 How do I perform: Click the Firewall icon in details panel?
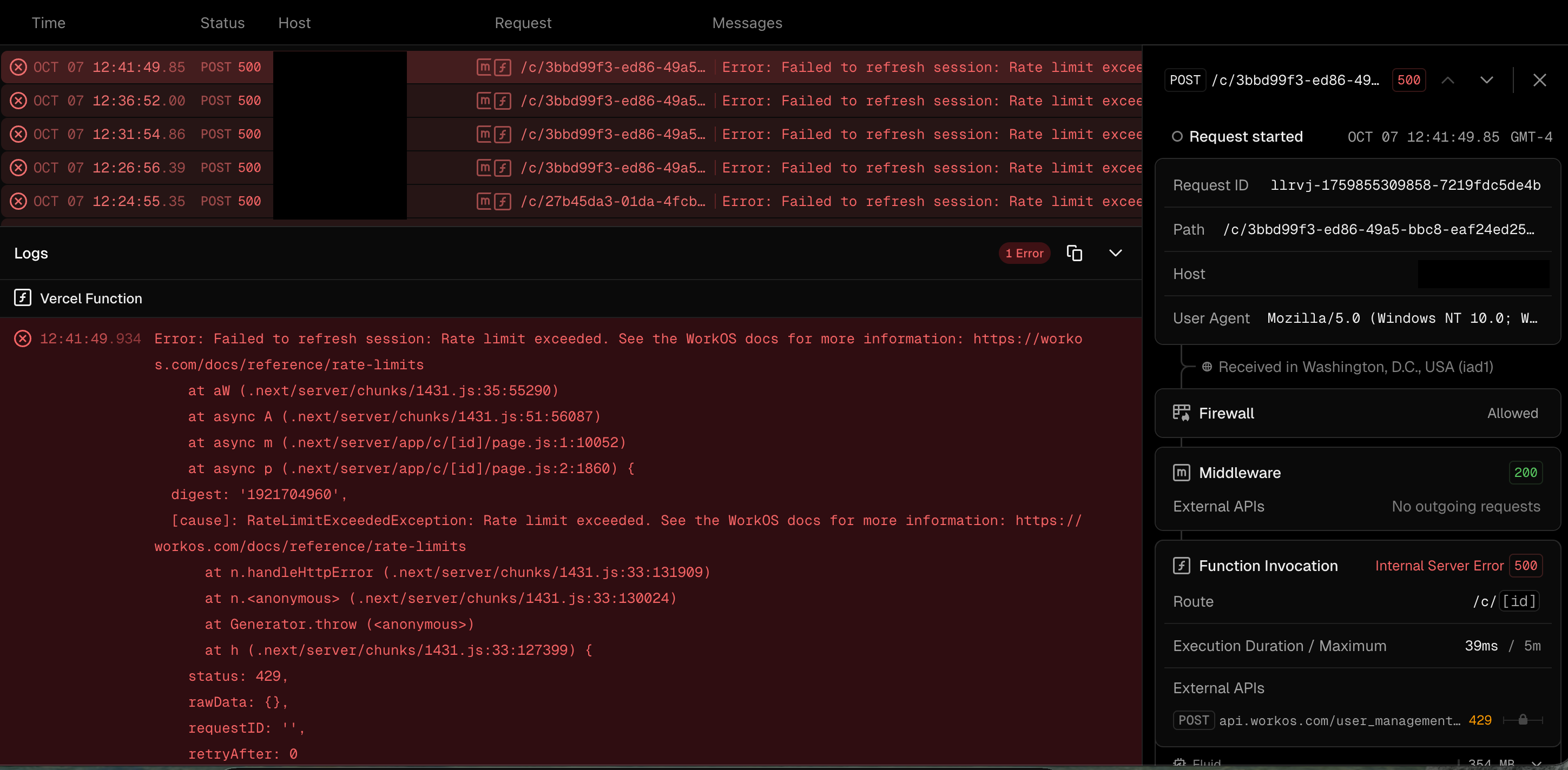[x=1181, y=413]
